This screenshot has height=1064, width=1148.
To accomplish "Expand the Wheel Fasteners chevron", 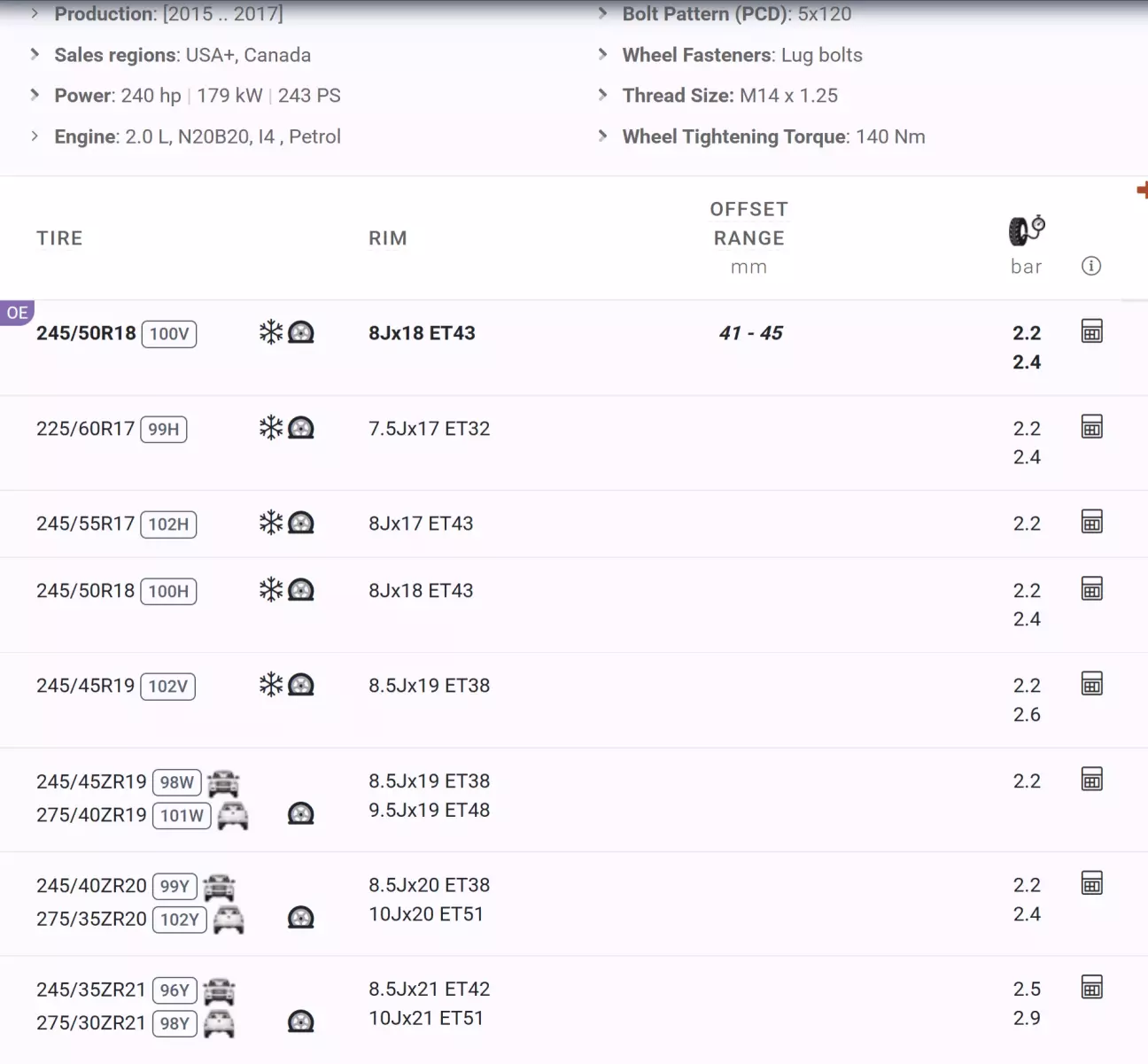I will click(x=603, y=55).
